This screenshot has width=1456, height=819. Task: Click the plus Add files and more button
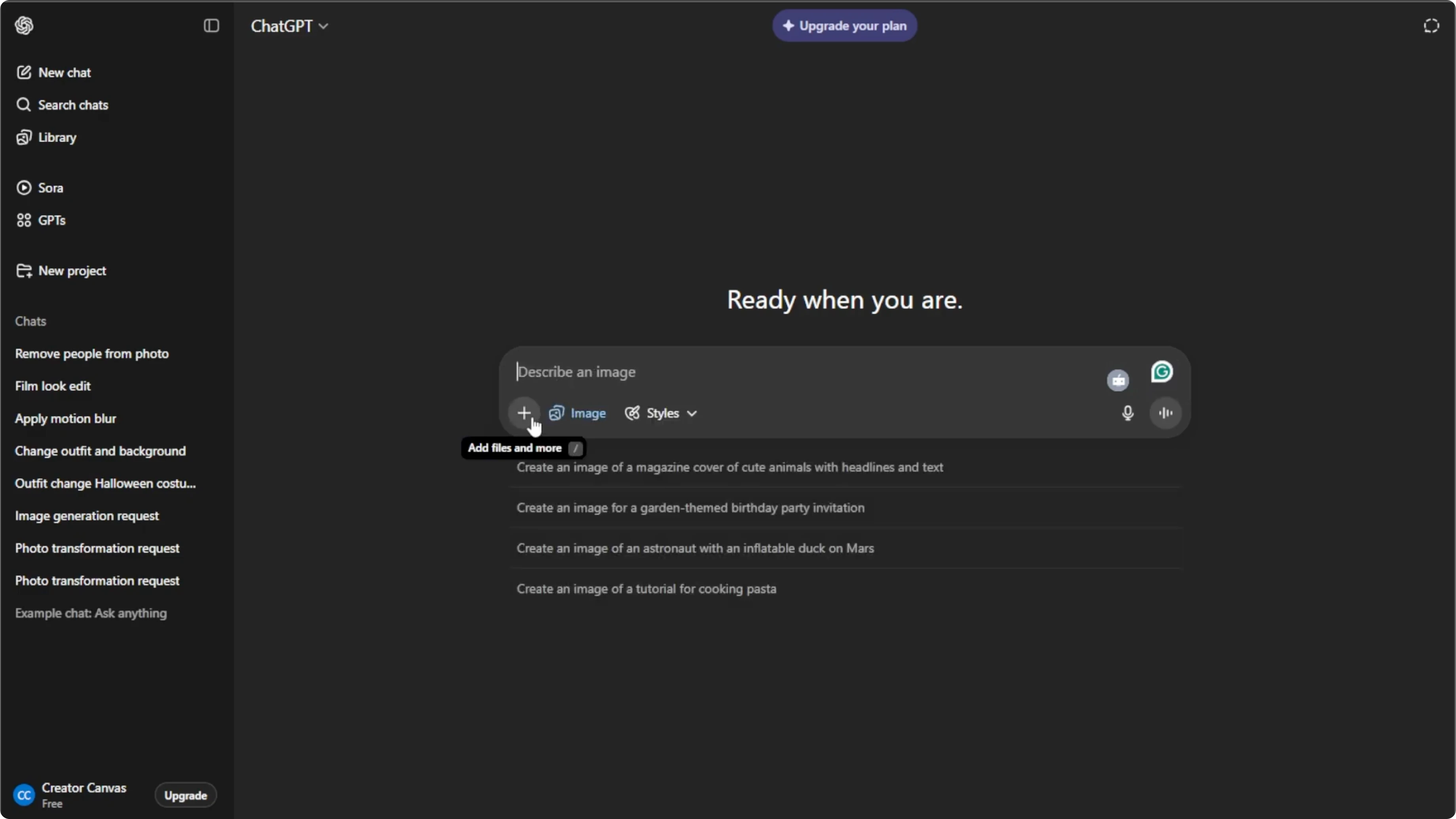tap(524, 413)
